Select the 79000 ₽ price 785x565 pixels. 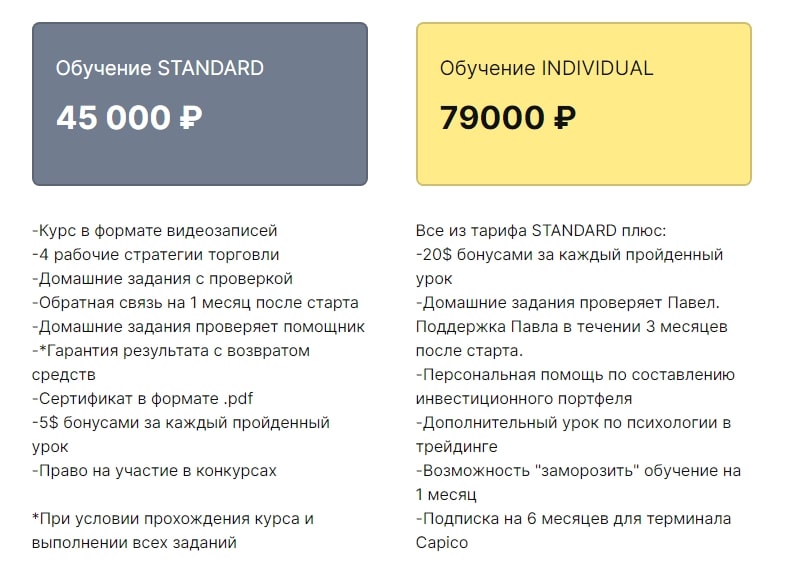point(507,118)
